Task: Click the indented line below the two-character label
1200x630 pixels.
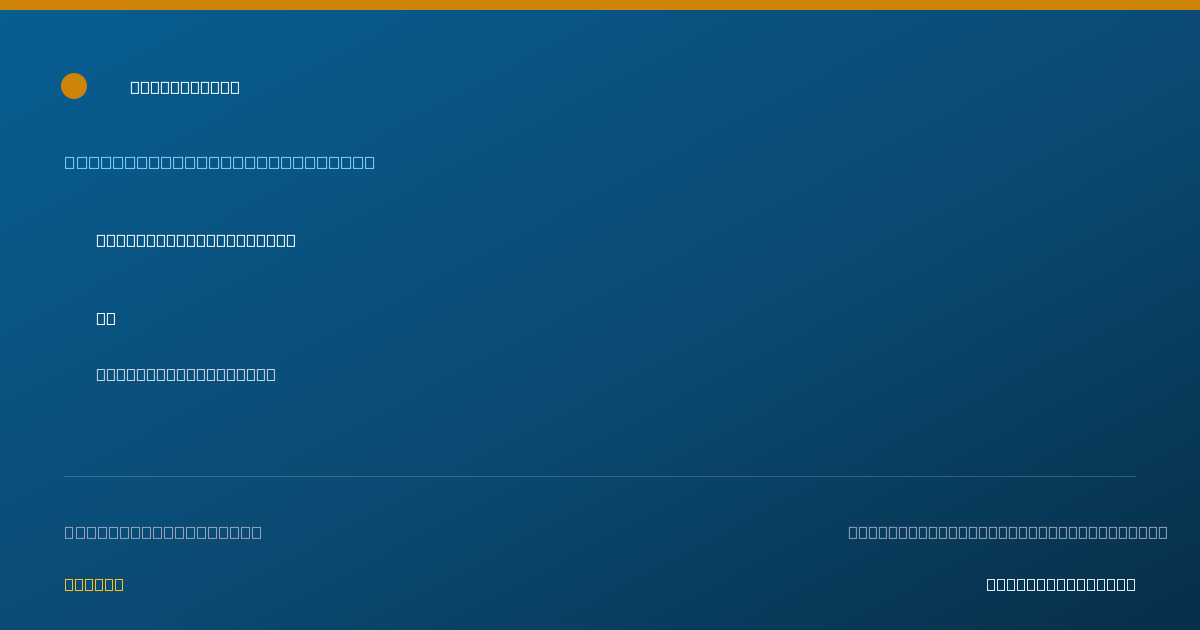Action: point(186,374)
